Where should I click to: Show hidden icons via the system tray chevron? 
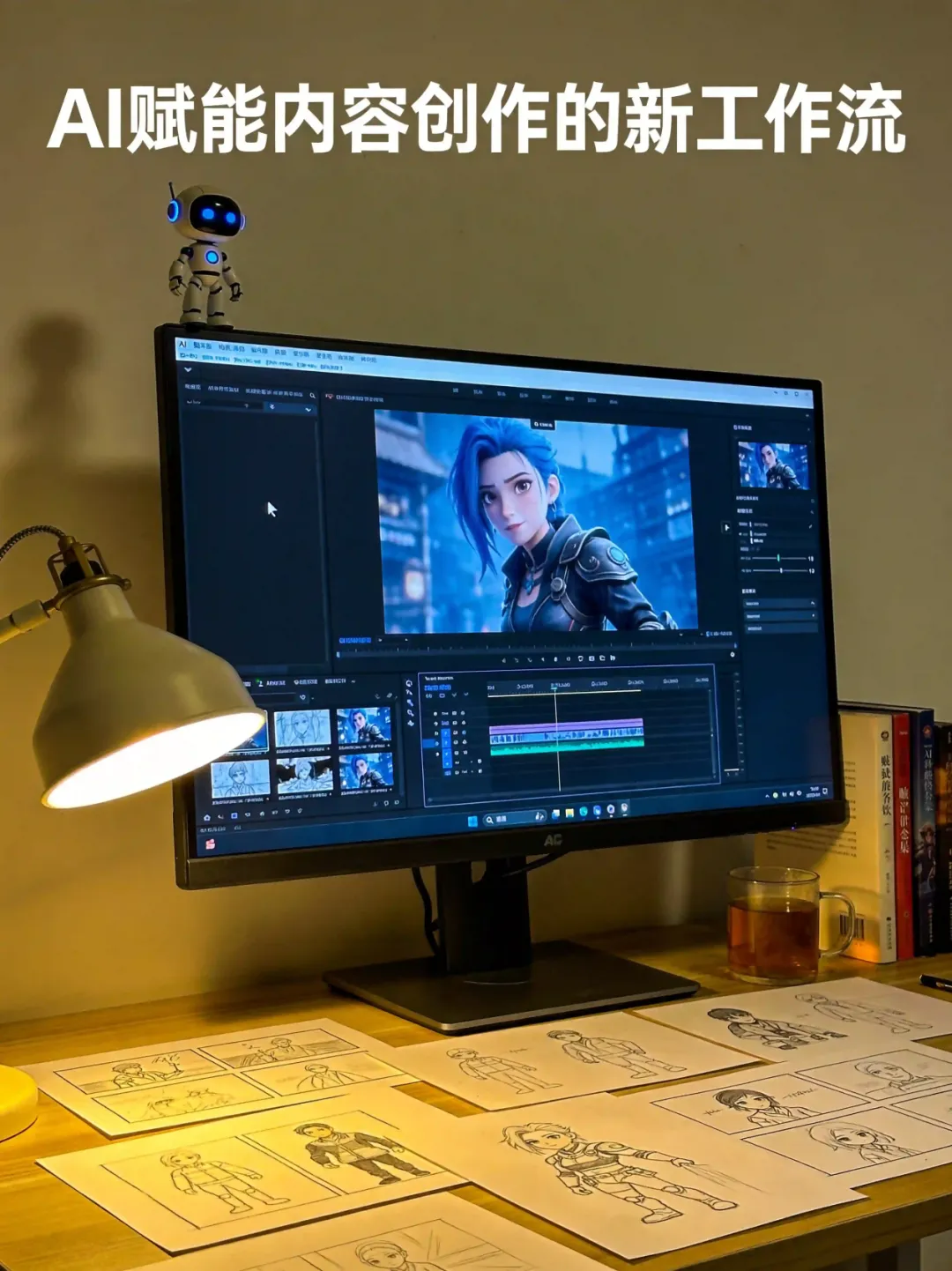766,796
